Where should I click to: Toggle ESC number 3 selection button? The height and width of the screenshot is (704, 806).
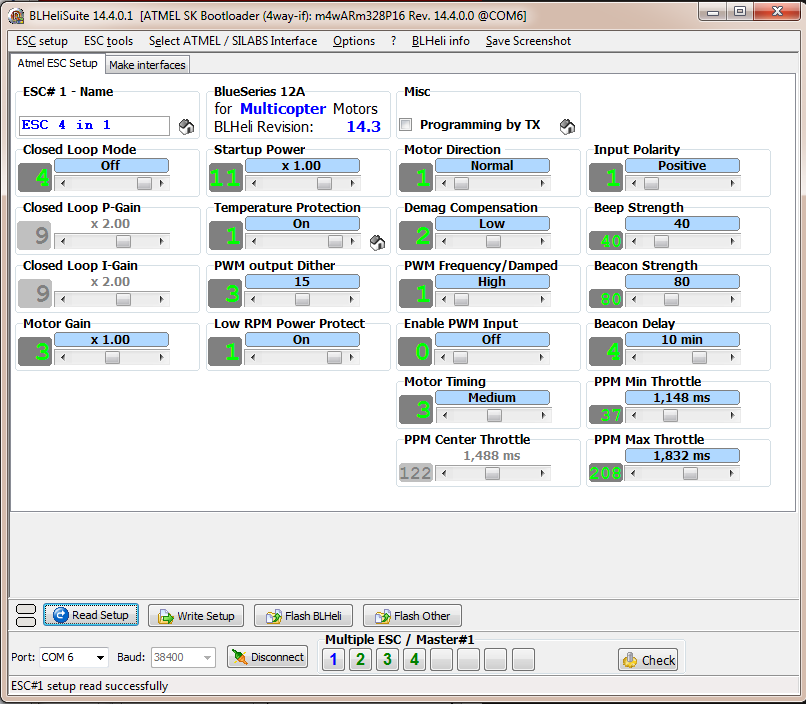tap(387, 659)
